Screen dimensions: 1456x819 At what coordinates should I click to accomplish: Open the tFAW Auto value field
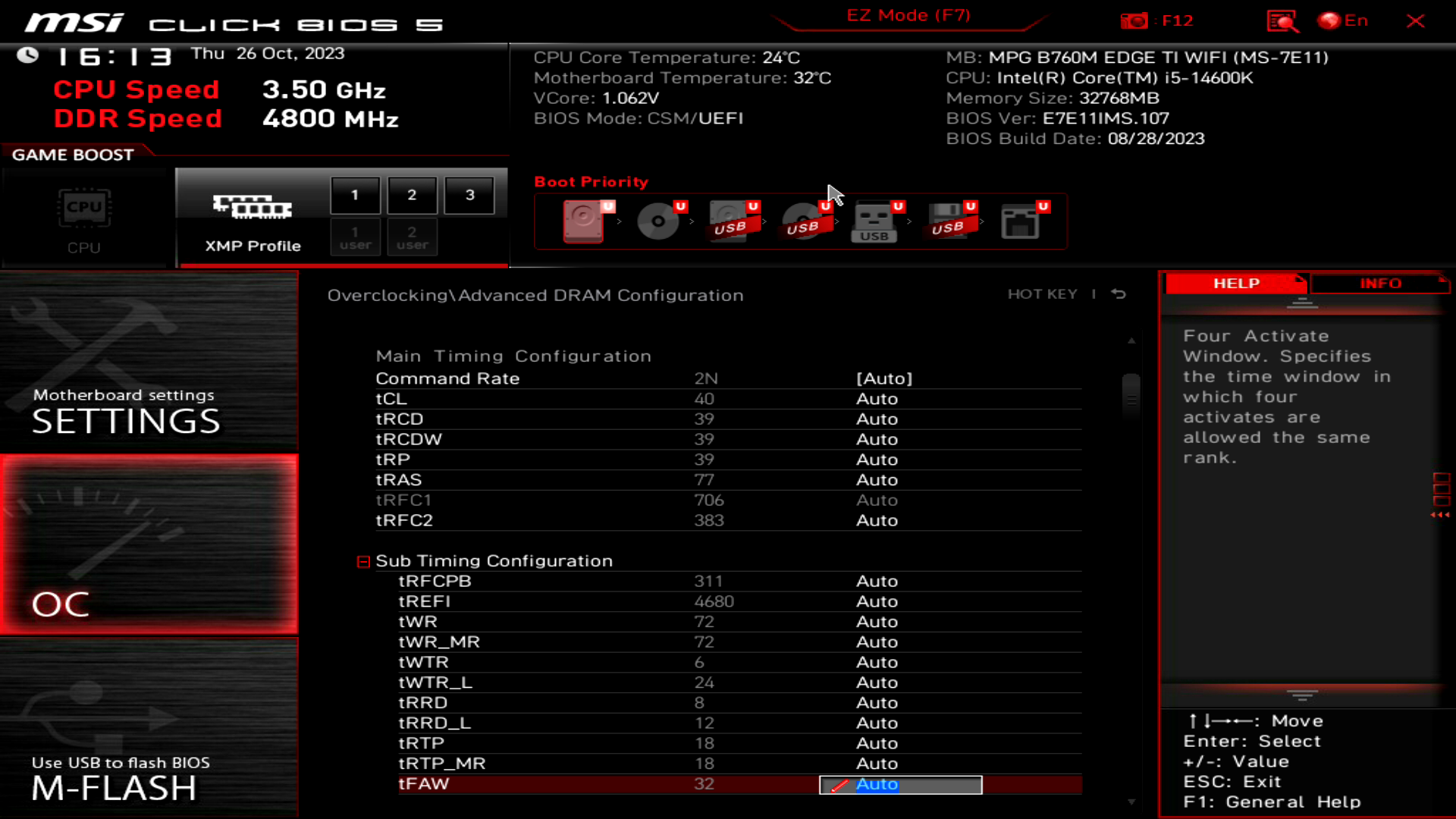900,785
